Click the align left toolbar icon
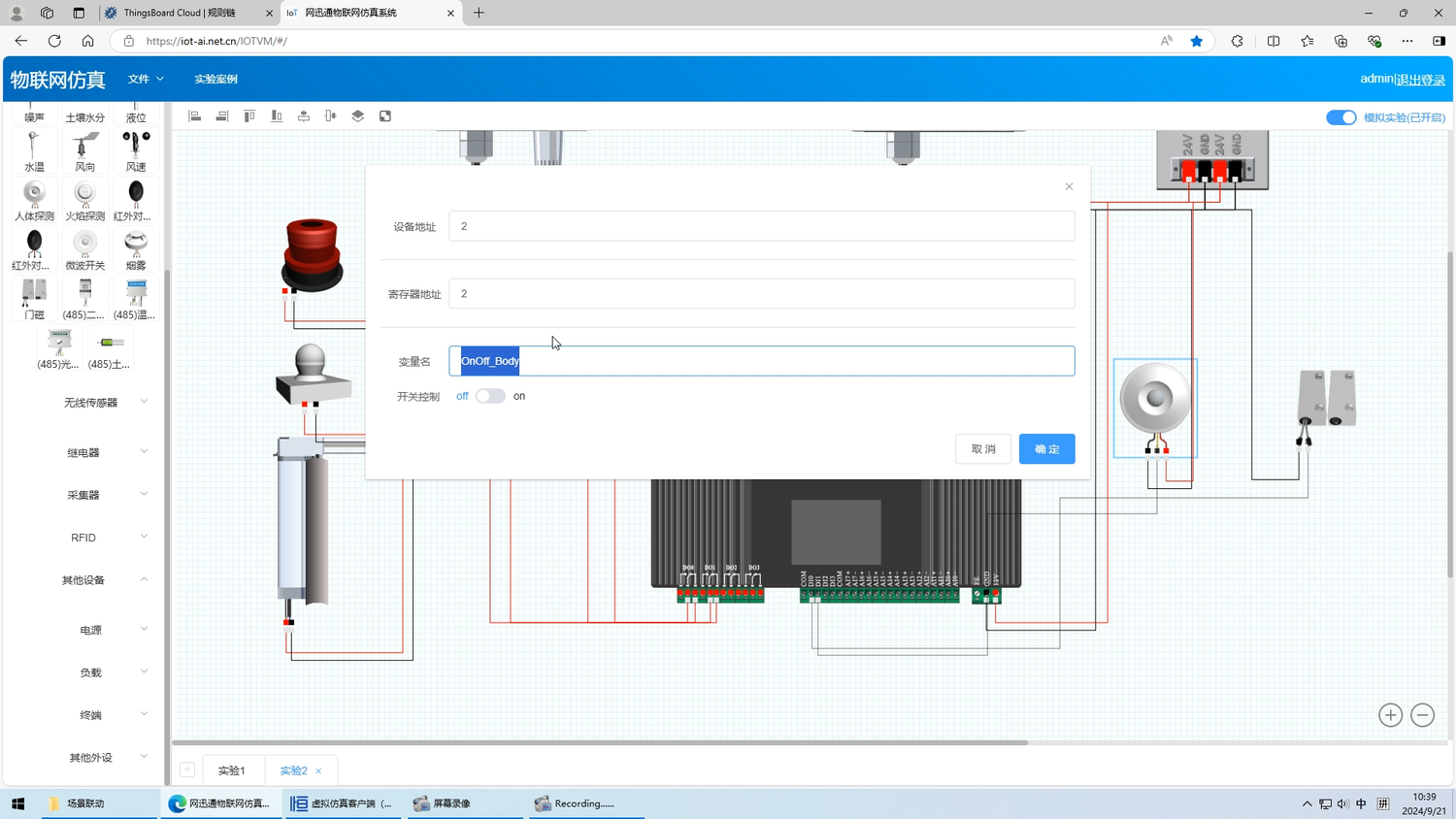Viewport: 1456px width, 819px height. click(195, 116)
